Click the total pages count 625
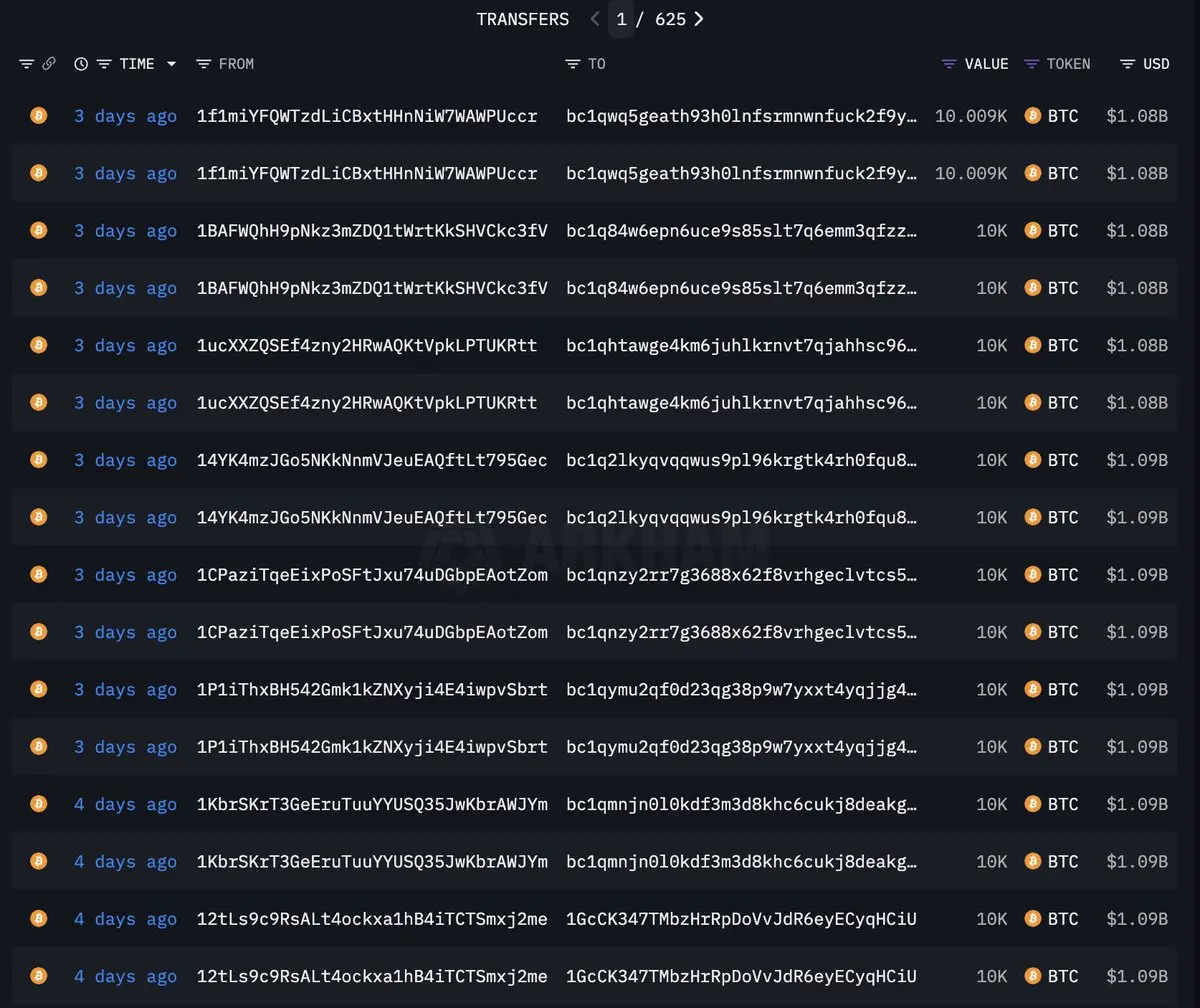Viewport: 1200px width, 1008px height. point(670,19)
